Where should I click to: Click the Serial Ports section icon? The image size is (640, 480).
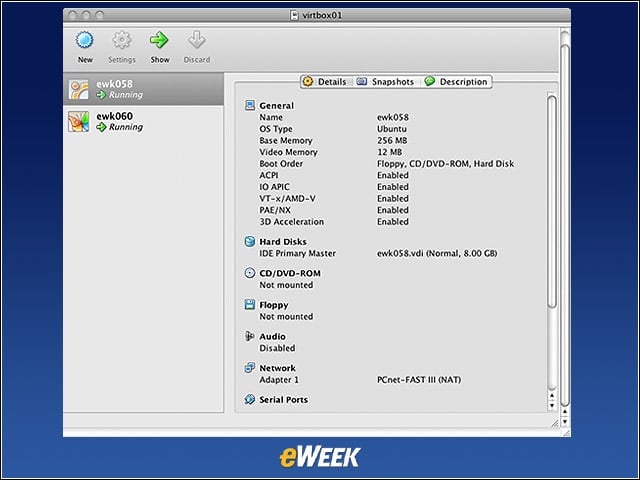coord(249,399)
